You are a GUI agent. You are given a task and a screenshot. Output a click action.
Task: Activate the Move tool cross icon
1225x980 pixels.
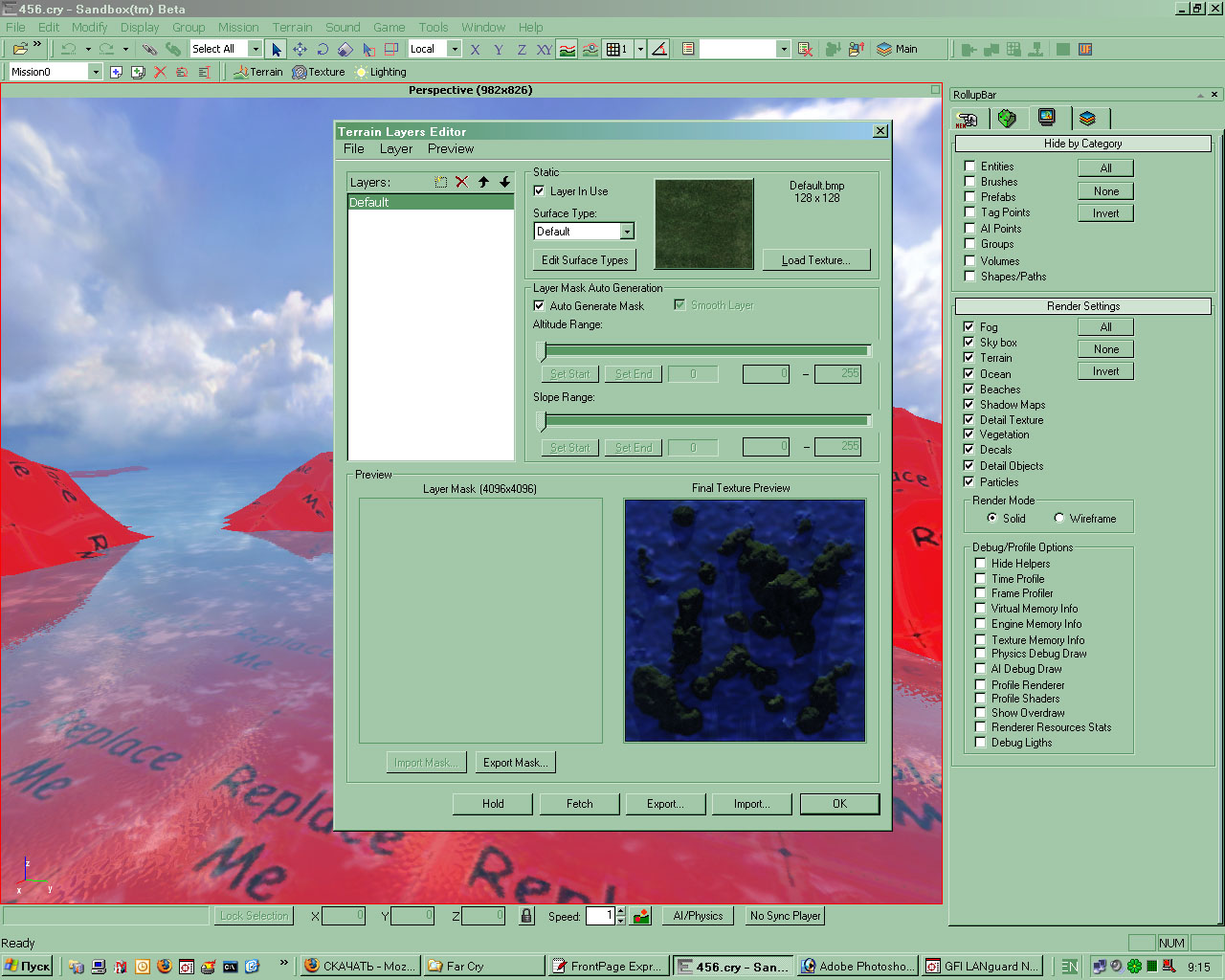tap(300, 49)
